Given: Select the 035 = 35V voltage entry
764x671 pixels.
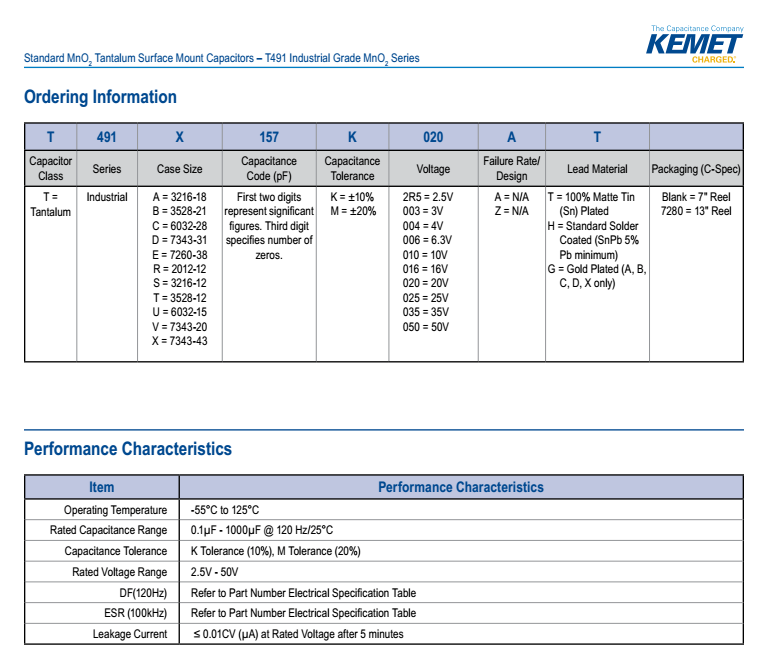Looking at the screenshot, I should (426, 312).
